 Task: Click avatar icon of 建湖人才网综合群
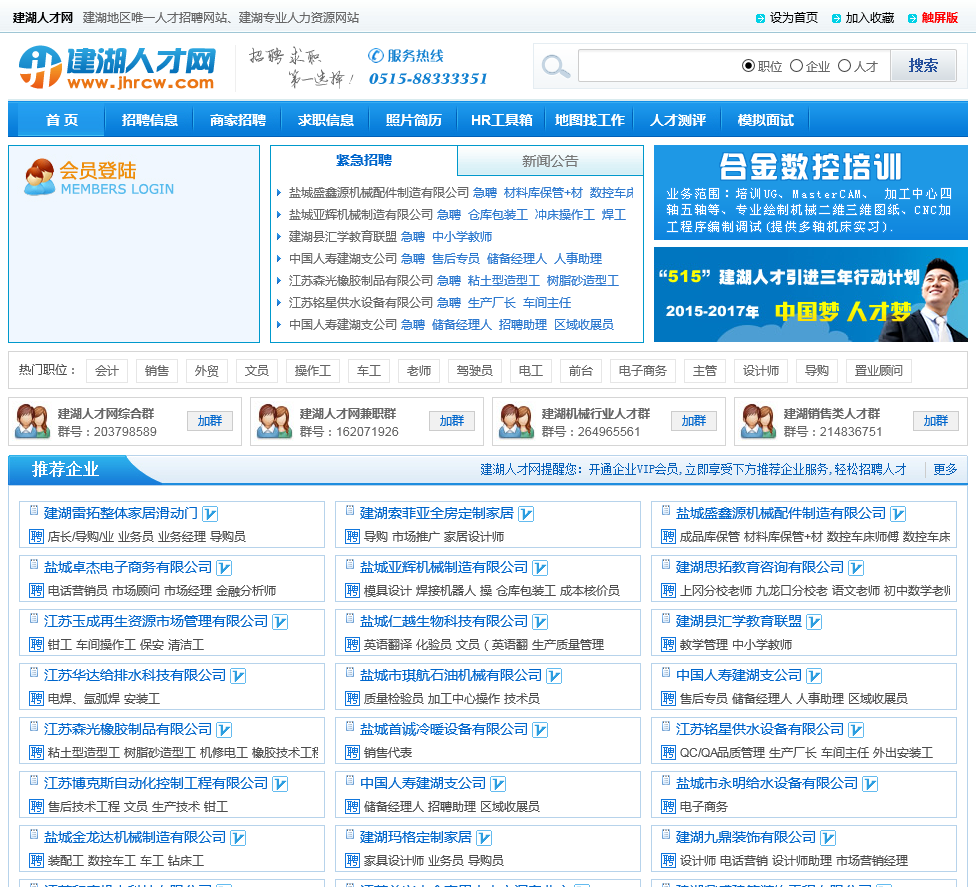[32, 421]
